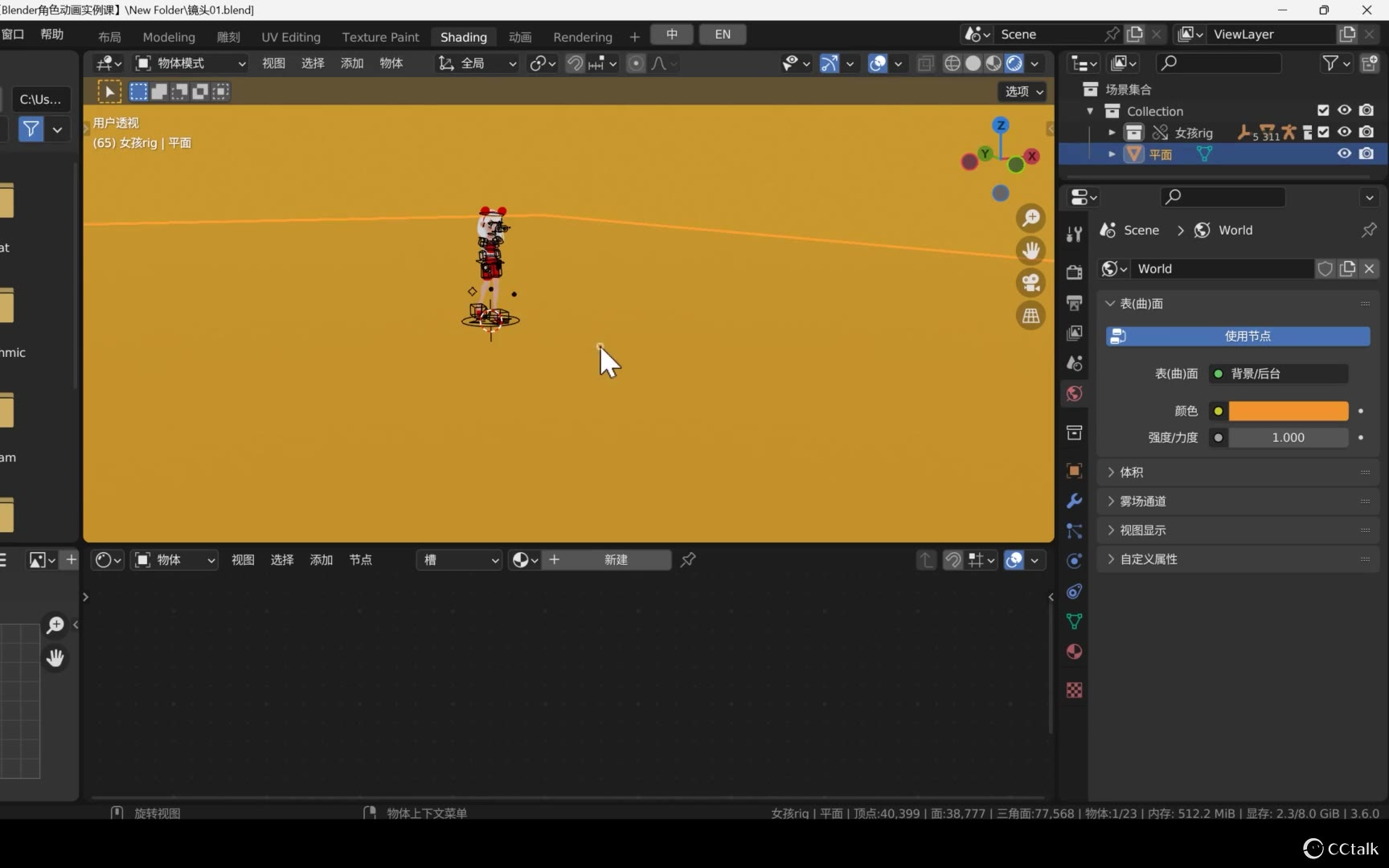Select wireframe viewport shading
Image resolution: width=1389 pixels, height=868 pixels.
click(953, 63)
